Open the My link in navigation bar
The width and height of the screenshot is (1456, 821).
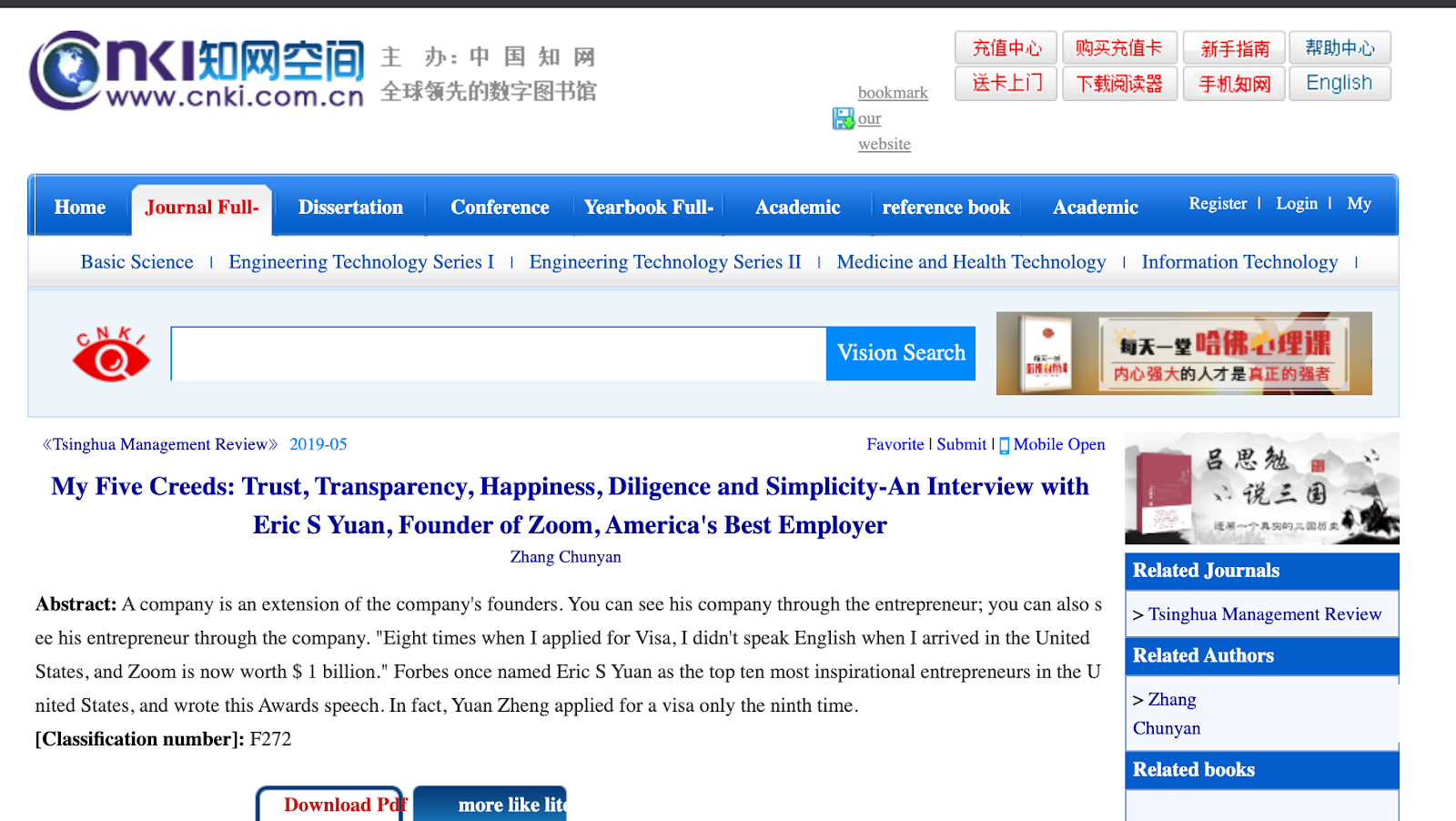[1359, 204]
